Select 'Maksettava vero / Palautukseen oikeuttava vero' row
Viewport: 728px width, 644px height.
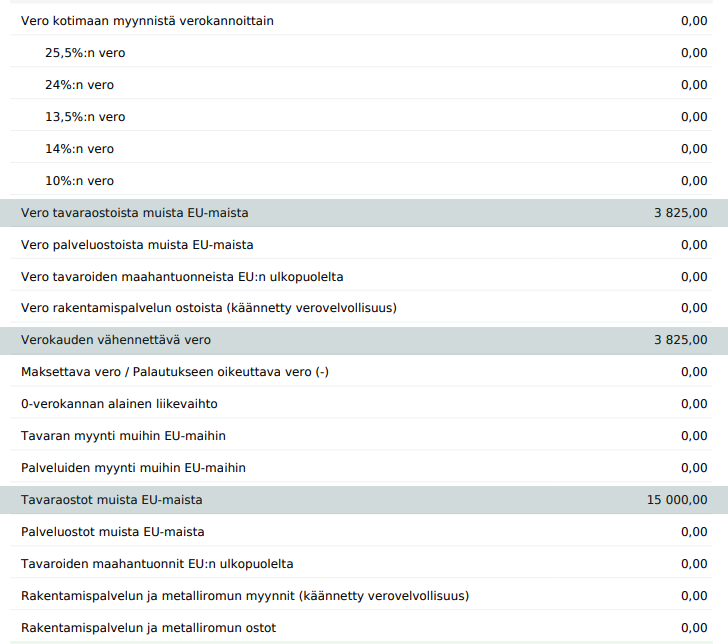(175, 372)
